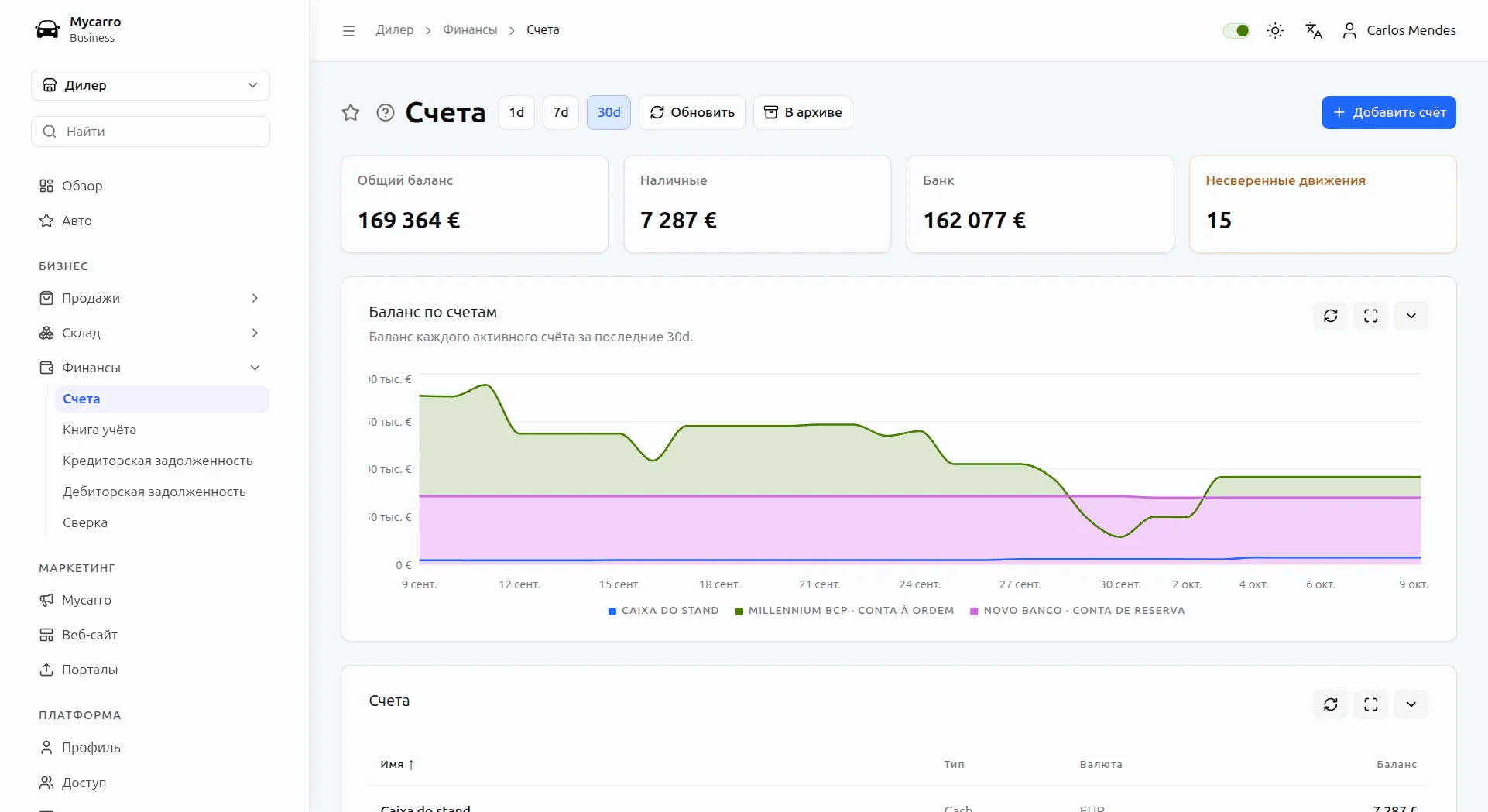1488x812 pixels.
Task: Click the Добавить счёт button
Action: tap(1389, 112)
